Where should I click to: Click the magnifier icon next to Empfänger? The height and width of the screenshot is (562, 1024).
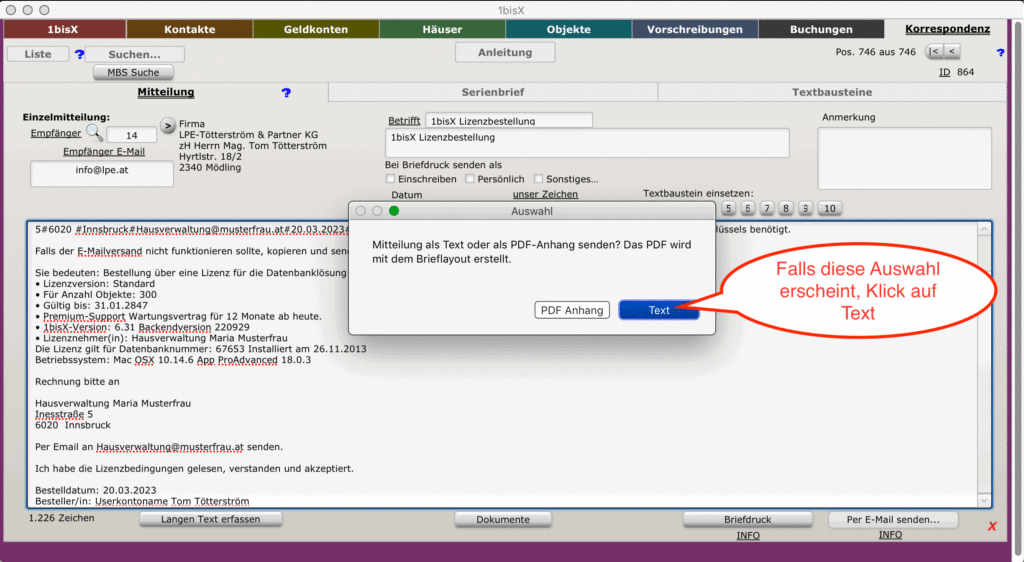click(93, 132)
